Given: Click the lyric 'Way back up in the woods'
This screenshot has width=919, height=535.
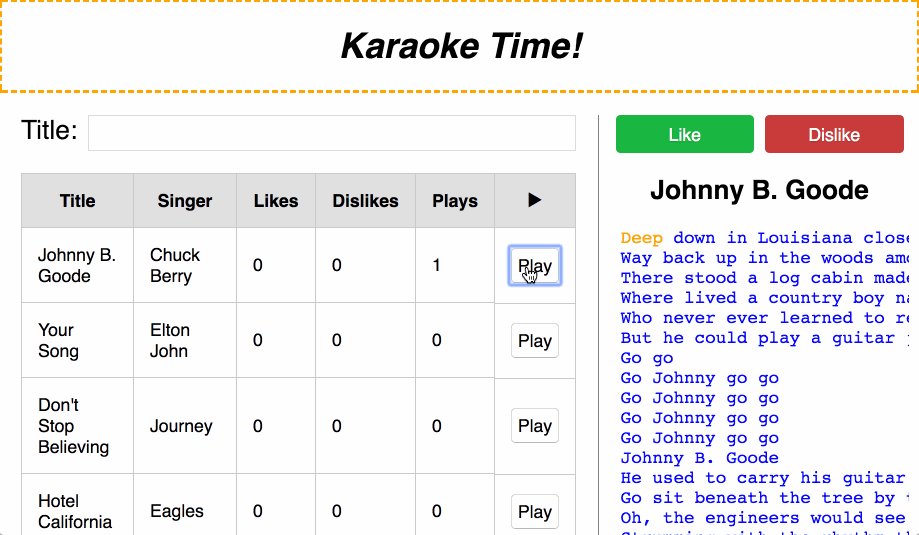Looking at the screenshot, I should 747,258.
